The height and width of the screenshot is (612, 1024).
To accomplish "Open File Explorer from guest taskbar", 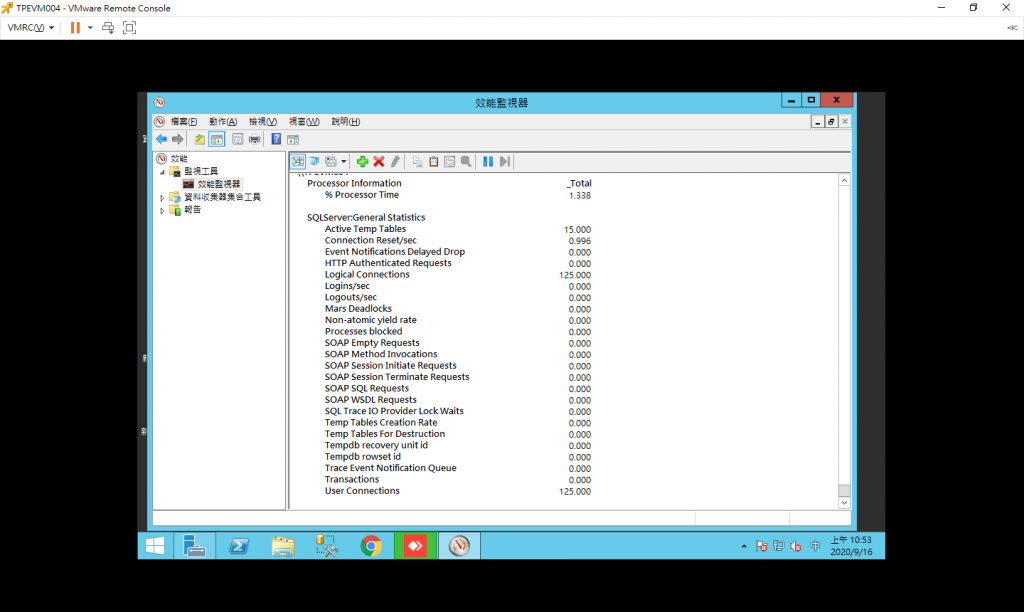I will 282,546.
